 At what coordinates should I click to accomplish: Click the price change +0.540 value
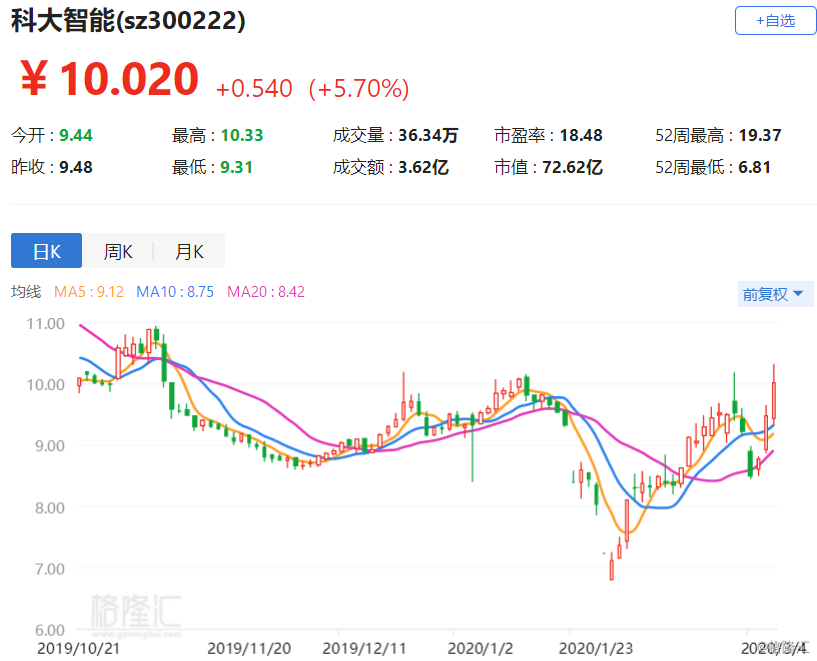(254, 89)
